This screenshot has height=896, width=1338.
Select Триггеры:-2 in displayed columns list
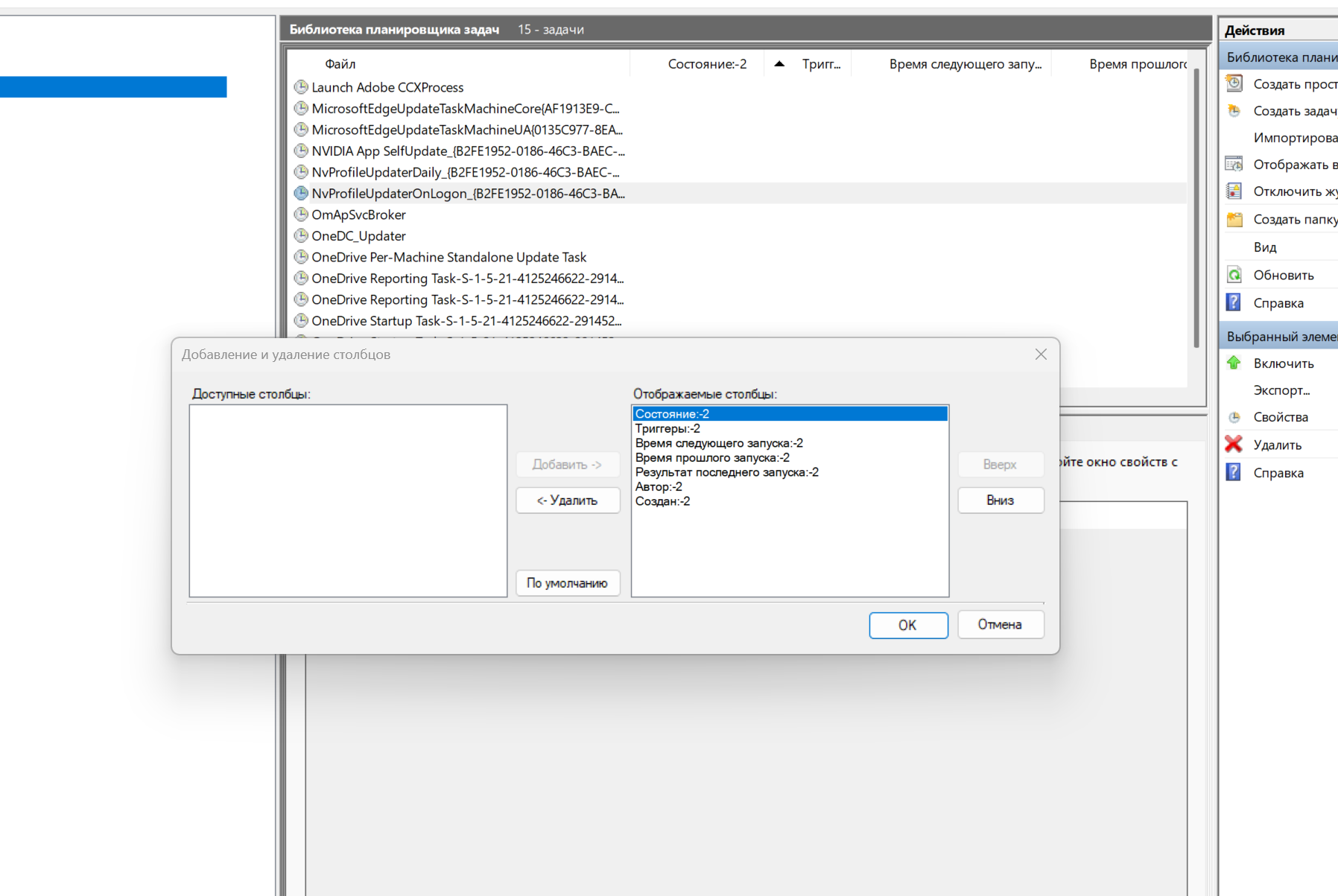pos(790,428)
